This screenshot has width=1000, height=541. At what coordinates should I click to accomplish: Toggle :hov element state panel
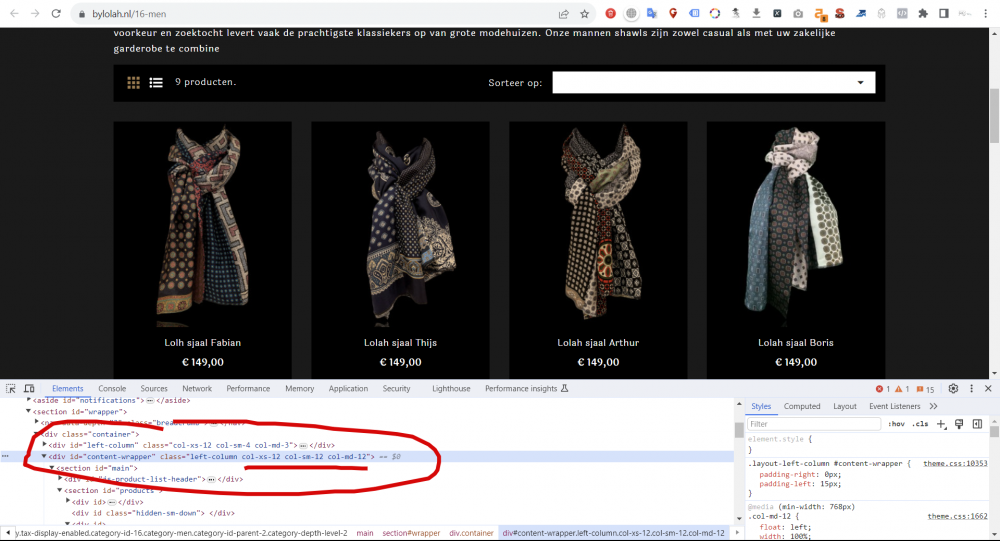897,424
